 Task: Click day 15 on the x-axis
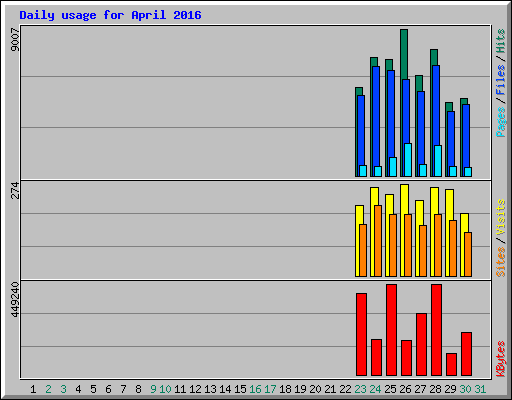240,389
